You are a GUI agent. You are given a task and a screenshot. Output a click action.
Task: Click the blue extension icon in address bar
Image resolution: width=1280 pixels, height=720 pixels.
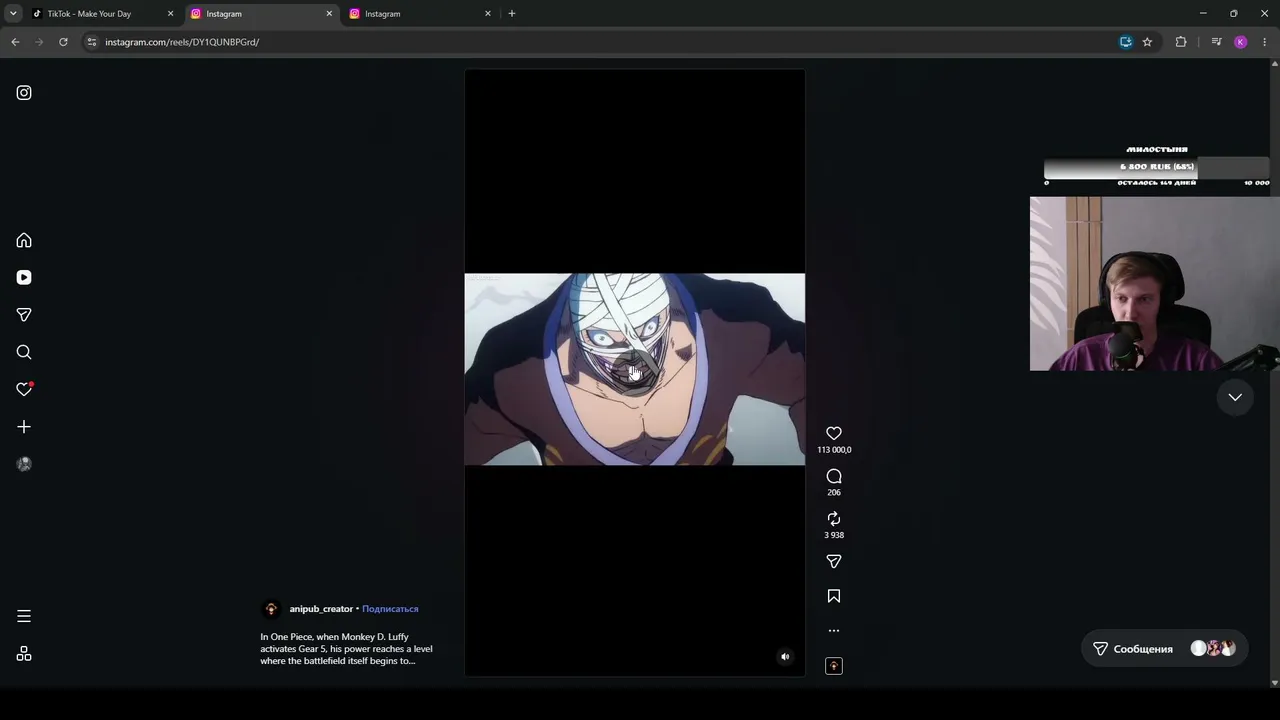(x=1126, y=42)
